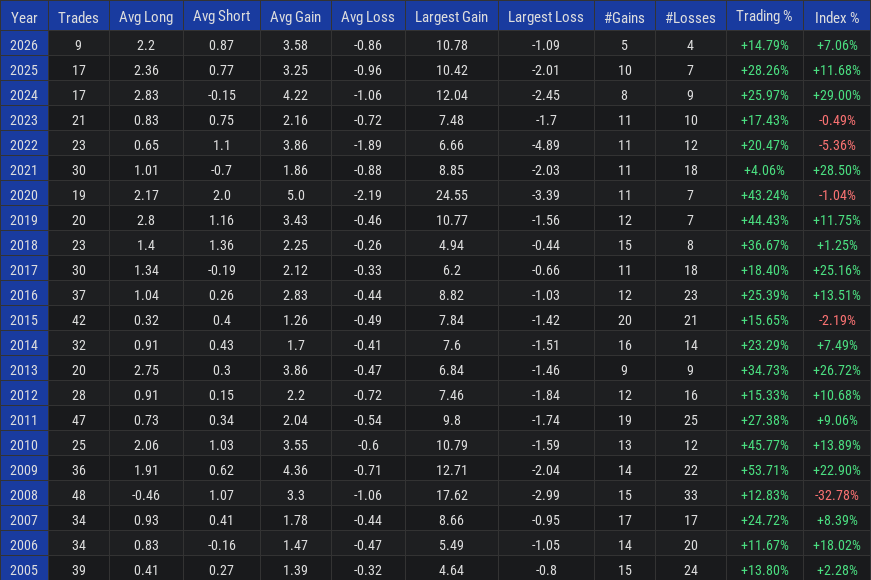Click the Trading % column header
Viewport: 871px width, 580px height.
point(764,16)
